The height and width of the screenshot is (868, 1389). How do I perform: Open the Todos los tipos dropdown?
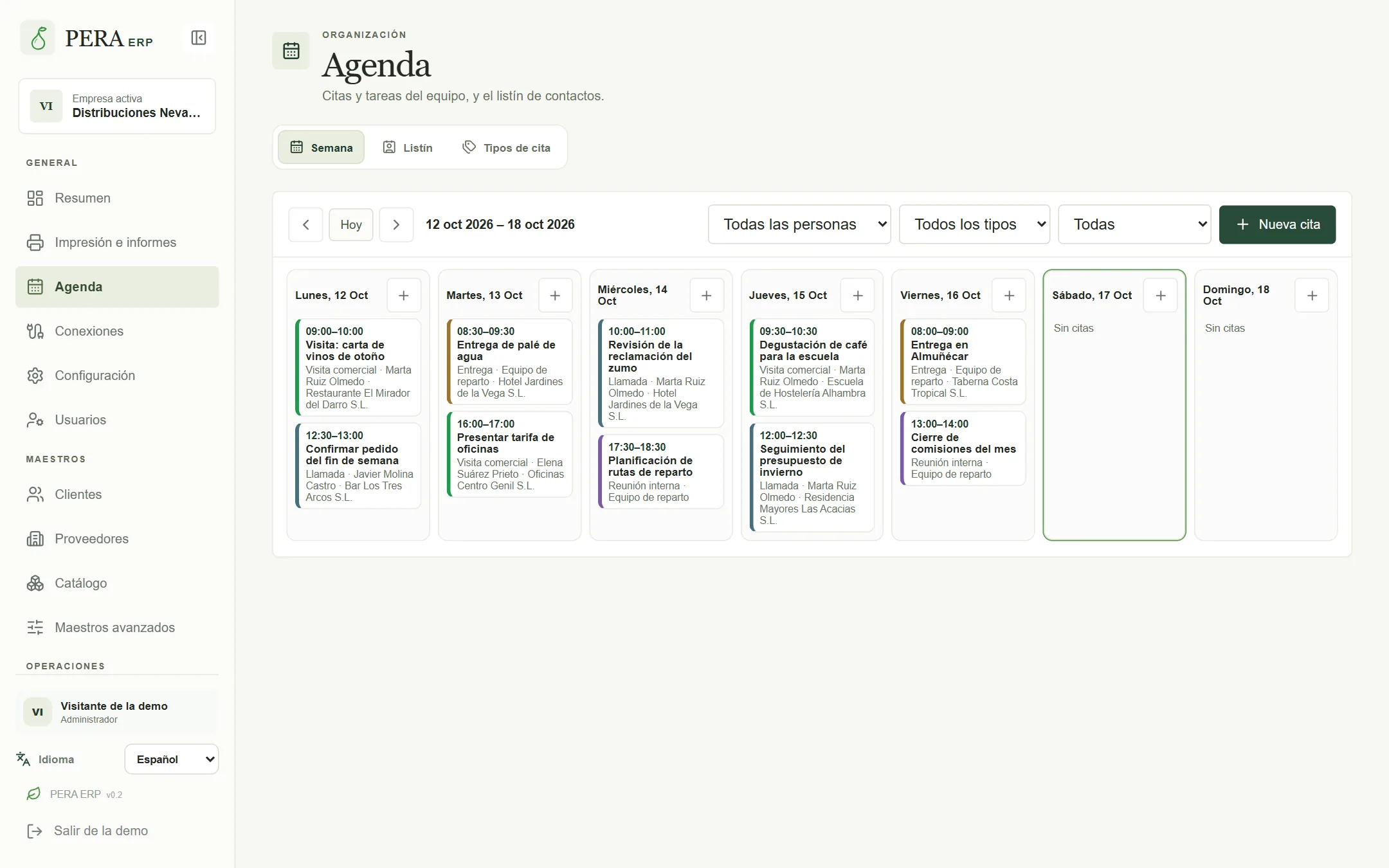coord(974,224)
